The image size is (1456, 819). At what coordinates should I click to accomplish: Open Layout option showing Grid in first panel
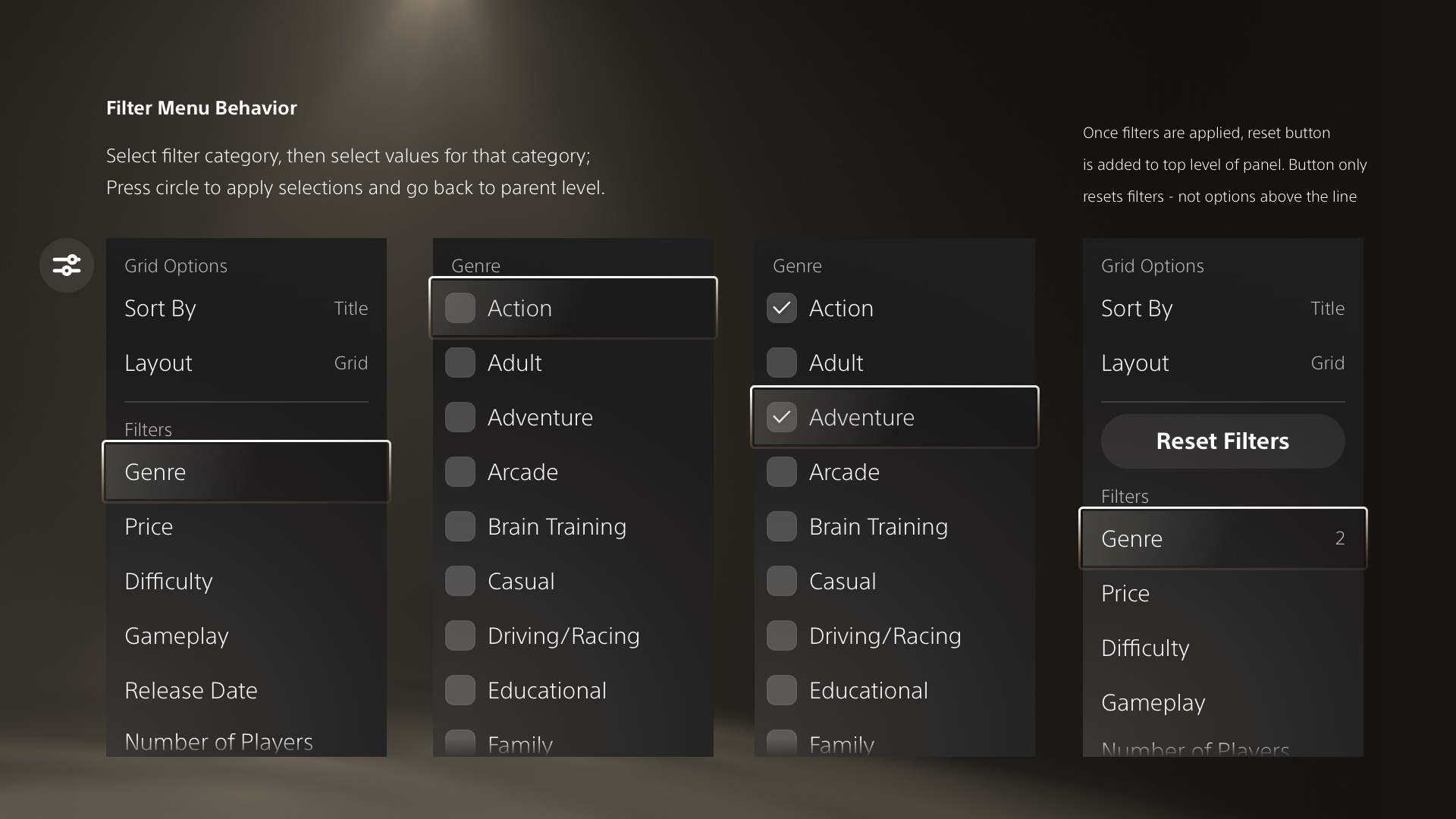(246, 363)
